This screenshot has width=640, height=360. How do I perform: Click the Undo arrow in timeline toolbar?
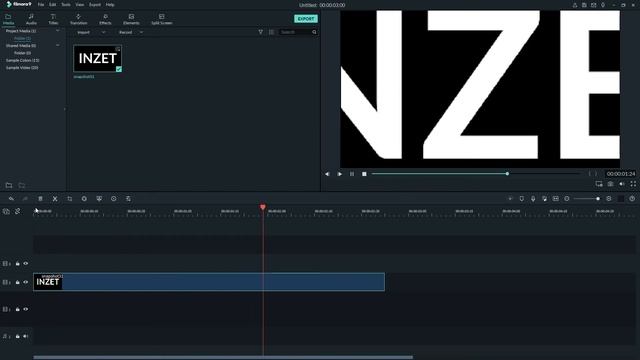11,199
